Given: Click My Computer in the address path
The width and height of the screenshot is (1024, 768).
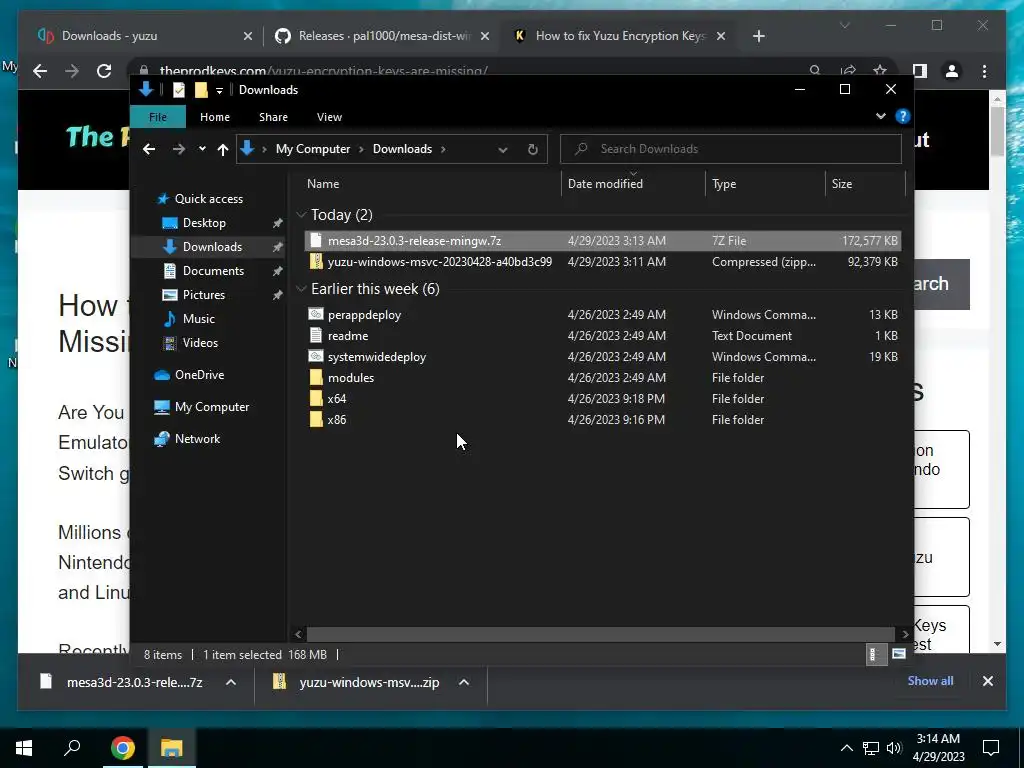Looking at the screenshot, I should 313,149.
